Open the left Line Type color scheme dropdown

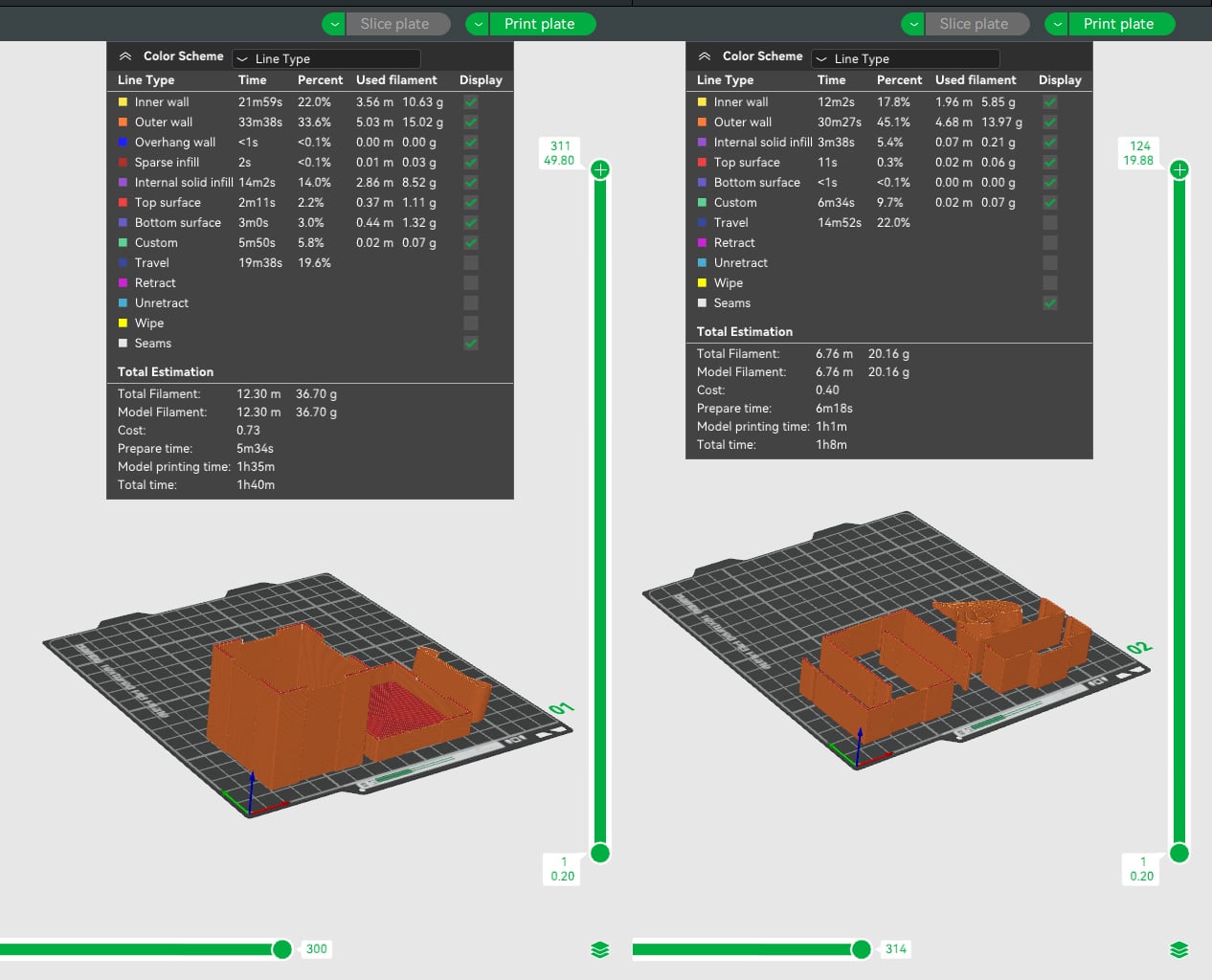[326, 58]
